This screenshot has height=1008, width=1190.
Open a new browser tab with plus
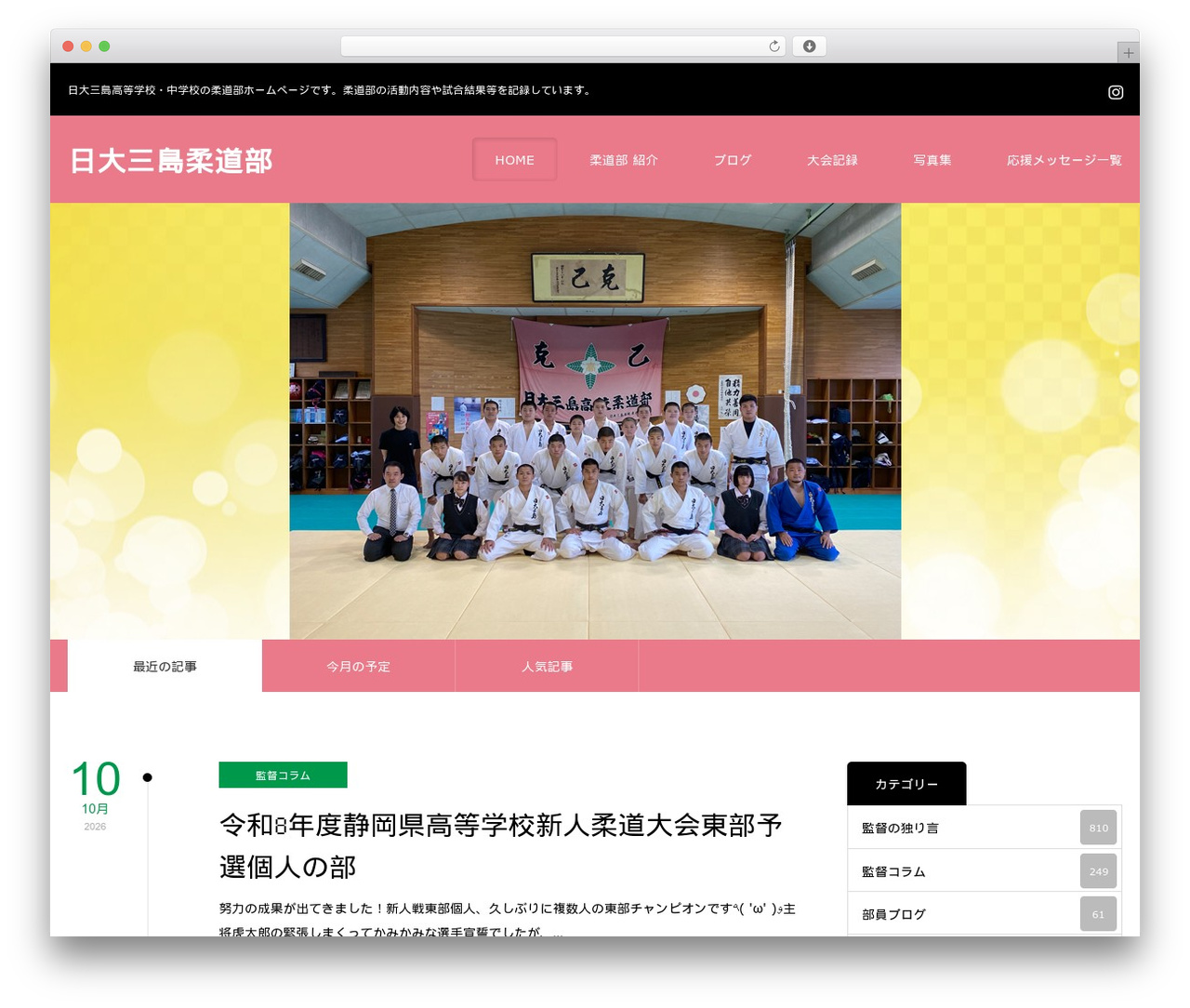point(1128,53)
